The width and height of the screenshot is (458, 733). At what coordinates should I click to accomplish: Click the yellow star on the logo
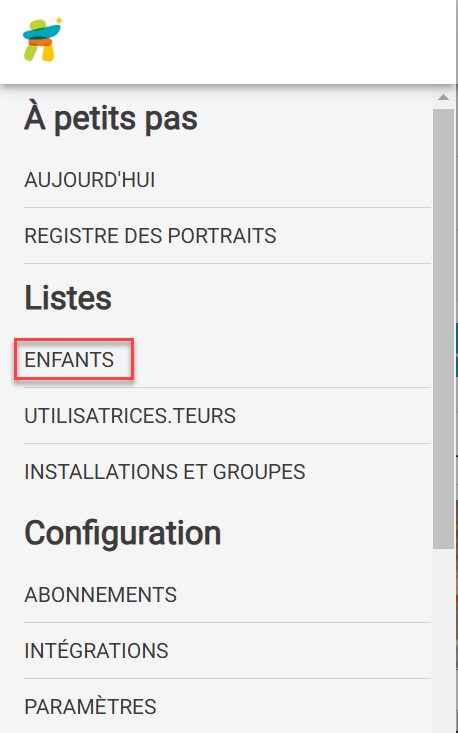[59, 21]
